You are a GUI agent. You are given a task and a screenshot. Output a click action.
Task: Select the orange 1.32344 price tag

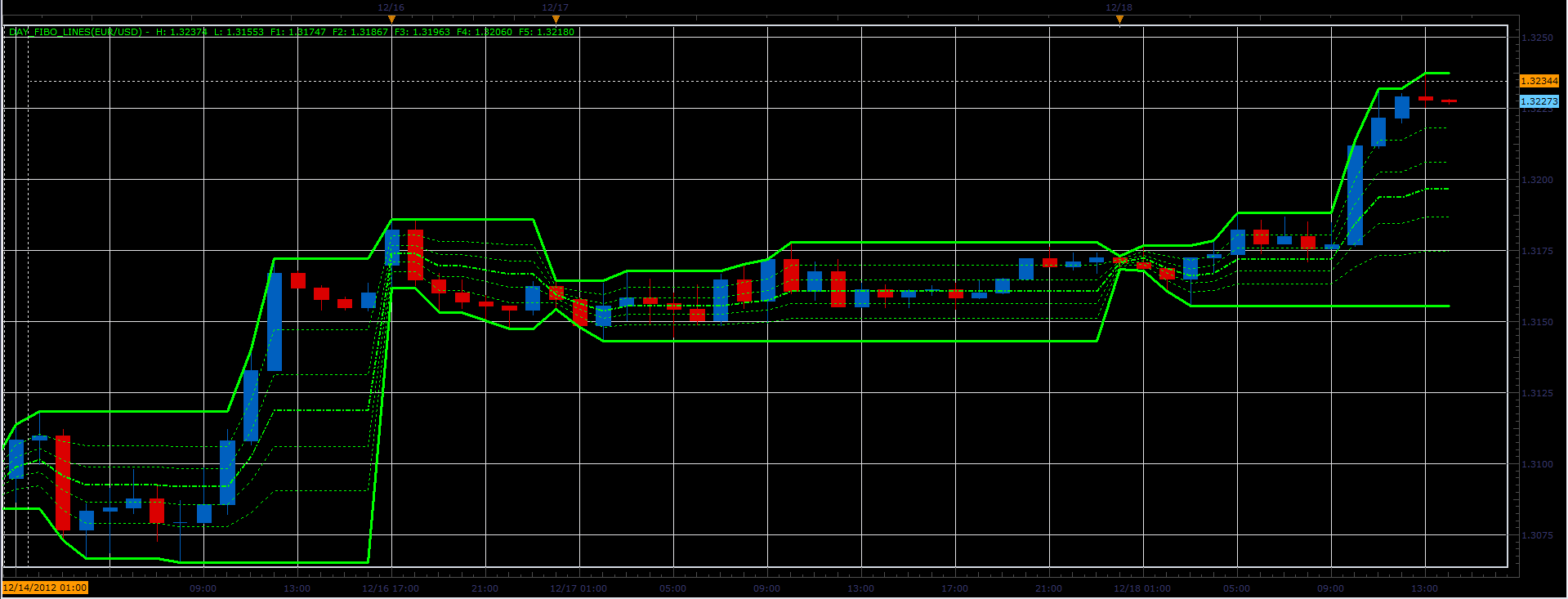(x=1539, y=81)
